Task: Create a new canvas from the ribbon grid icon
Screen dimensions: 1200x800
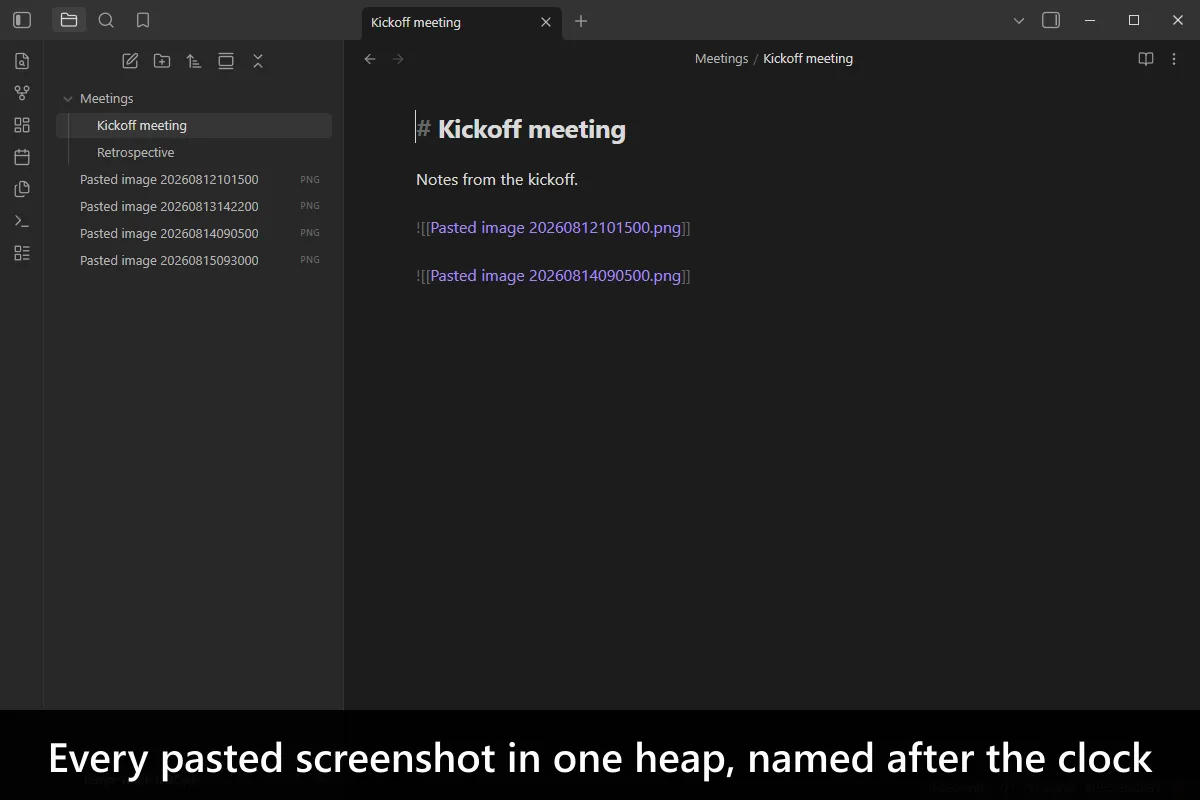Action: (x=22, y=125)
